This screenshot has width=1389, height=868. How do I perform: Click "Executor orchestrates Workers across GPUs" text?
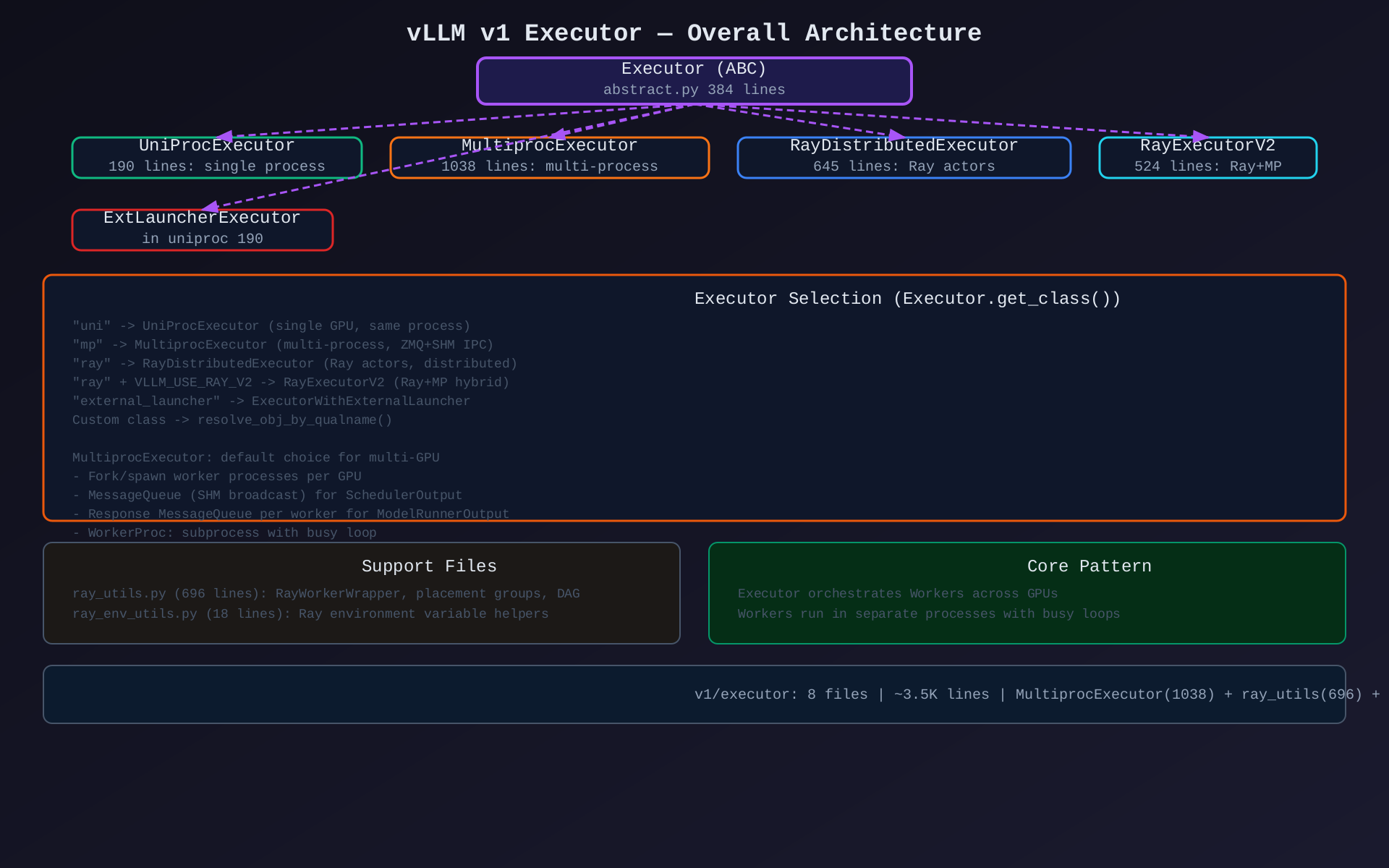pyautogui.click(x=897, y=594)
